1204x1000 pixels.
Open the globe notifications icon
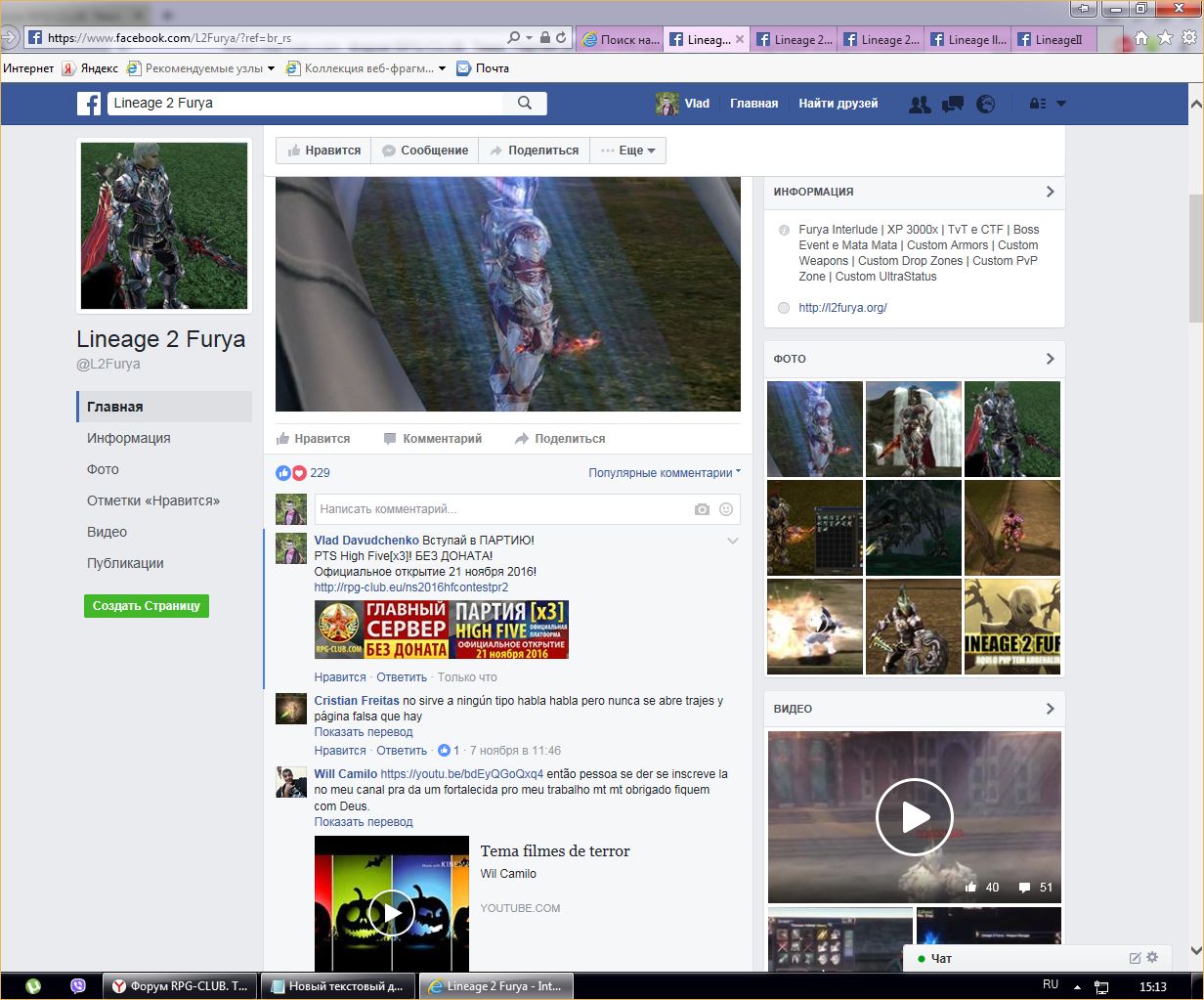click(x=986, y=104)
